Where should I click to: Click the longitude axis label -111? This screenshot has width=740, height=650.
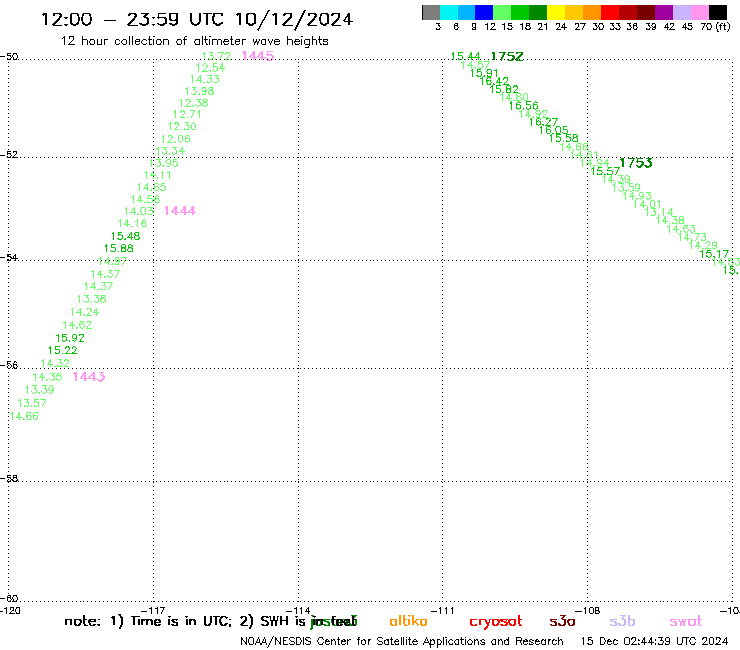[443, 611]
